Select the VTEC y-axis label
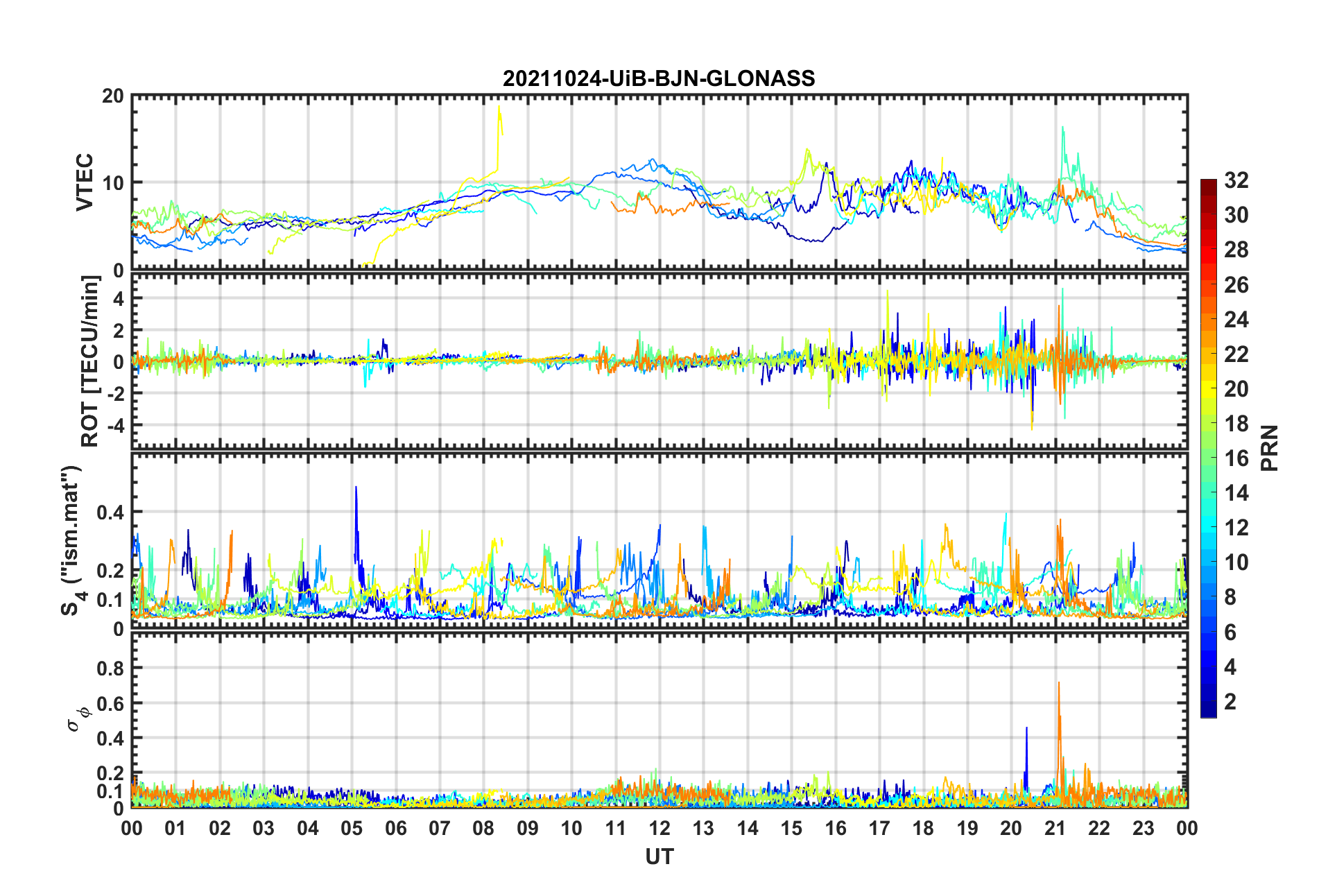Screen dimensions: 1319x896 84,182
